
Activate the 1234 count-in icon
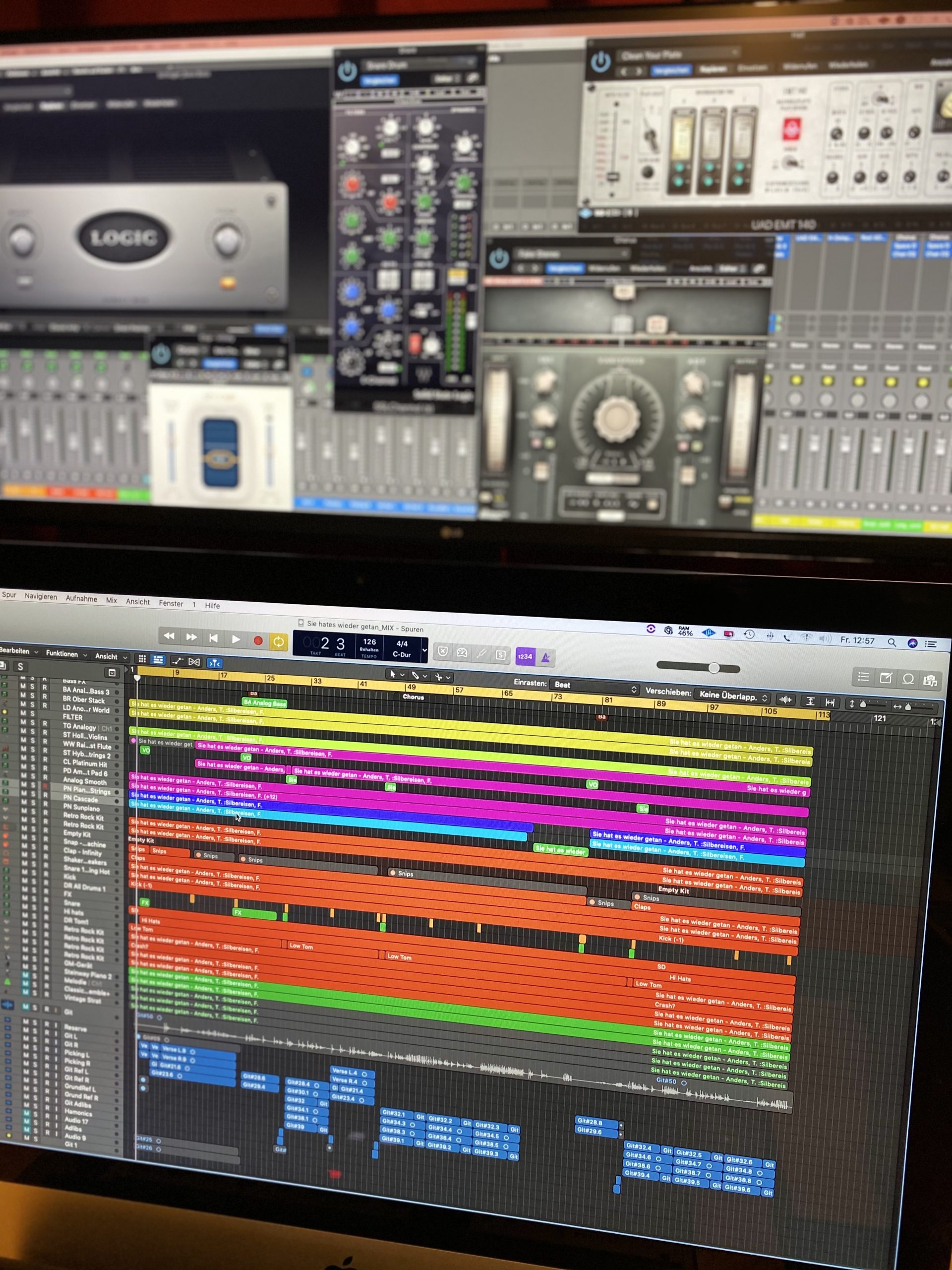[x=526, y=657]
